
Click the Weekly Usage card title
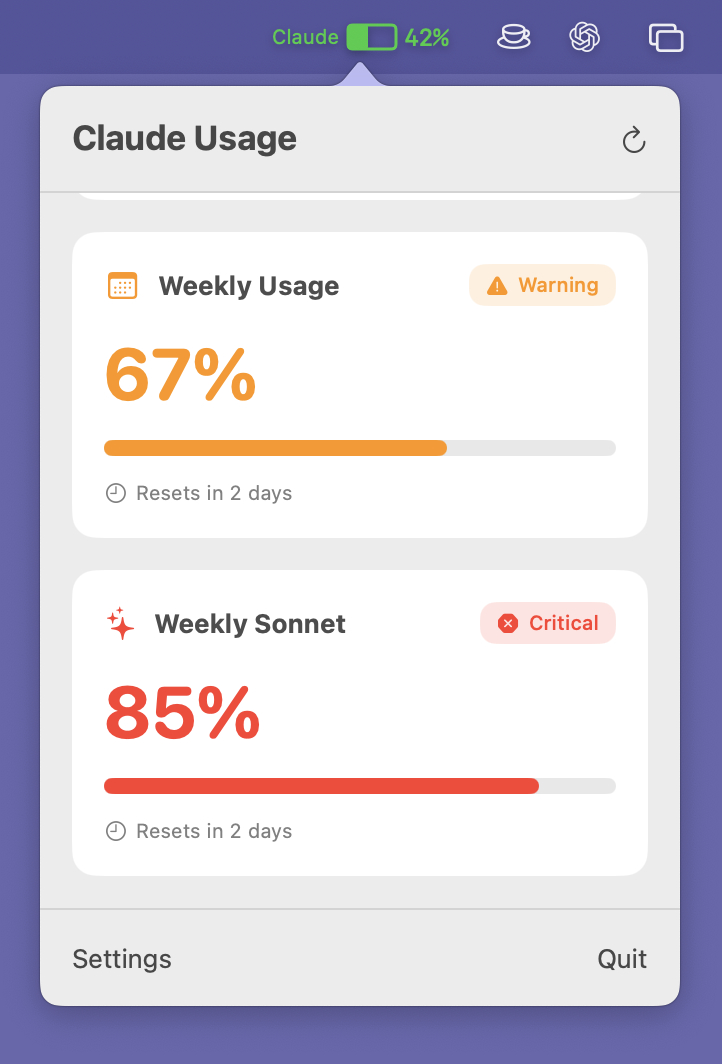pos(249,286)
